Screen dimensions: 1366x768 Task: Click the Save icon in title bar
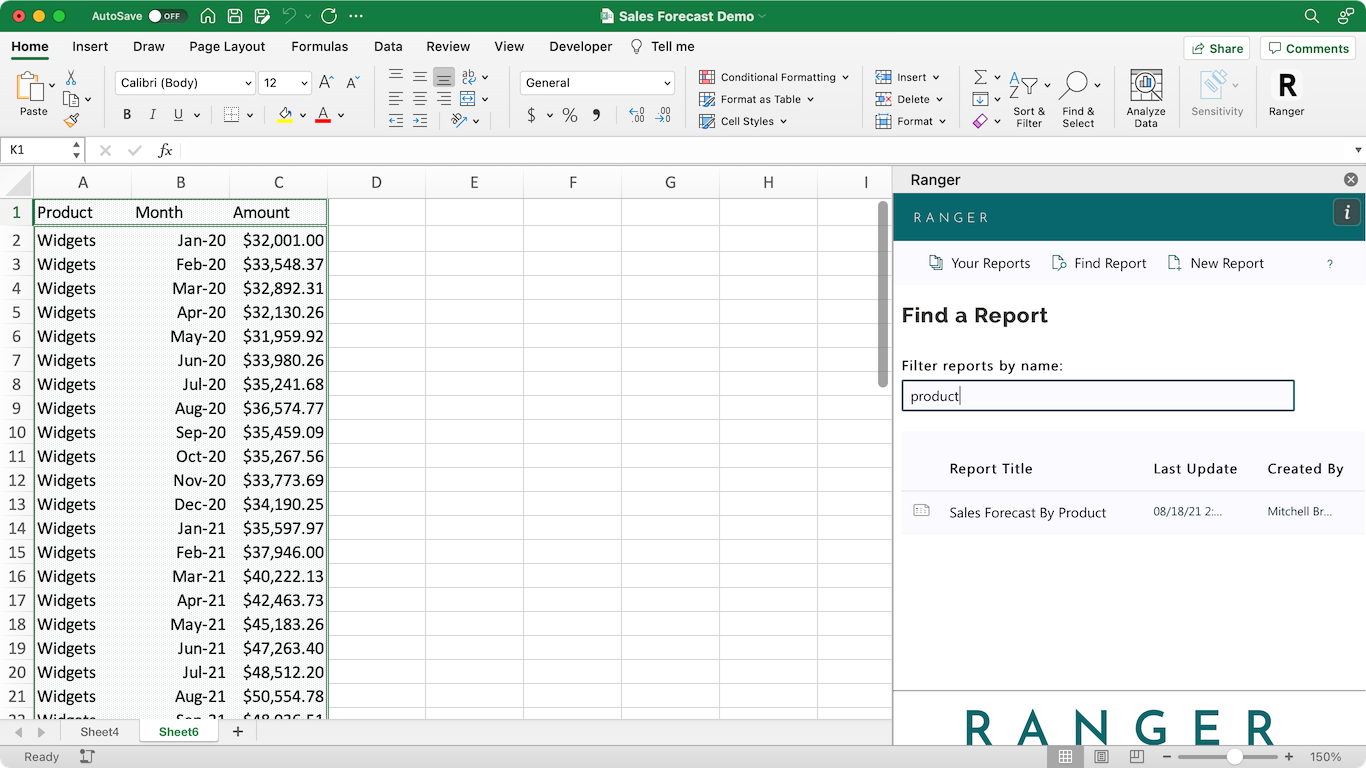[235, 16]
